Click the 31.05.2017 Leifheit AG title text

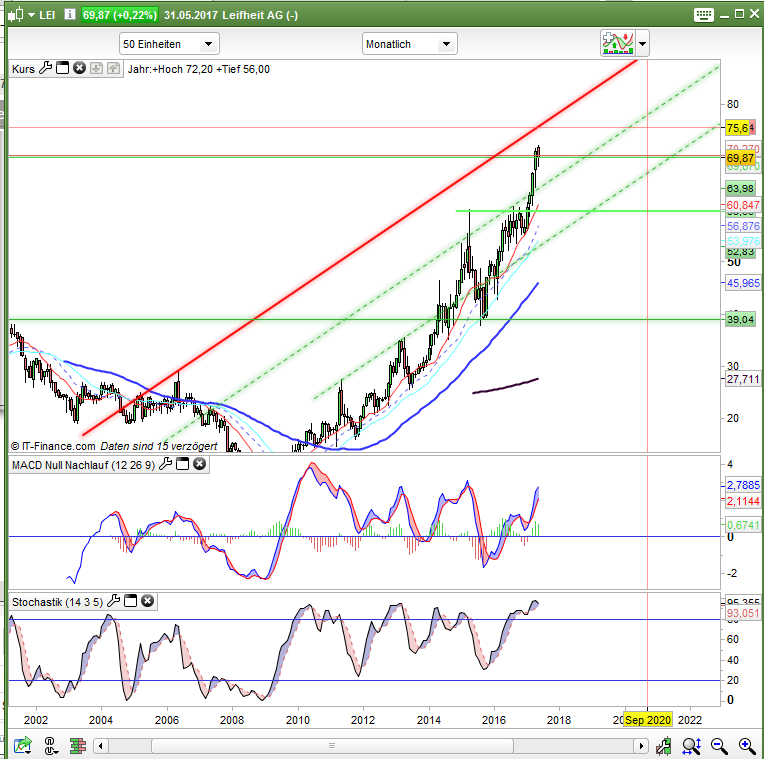[x=231, y=15]
